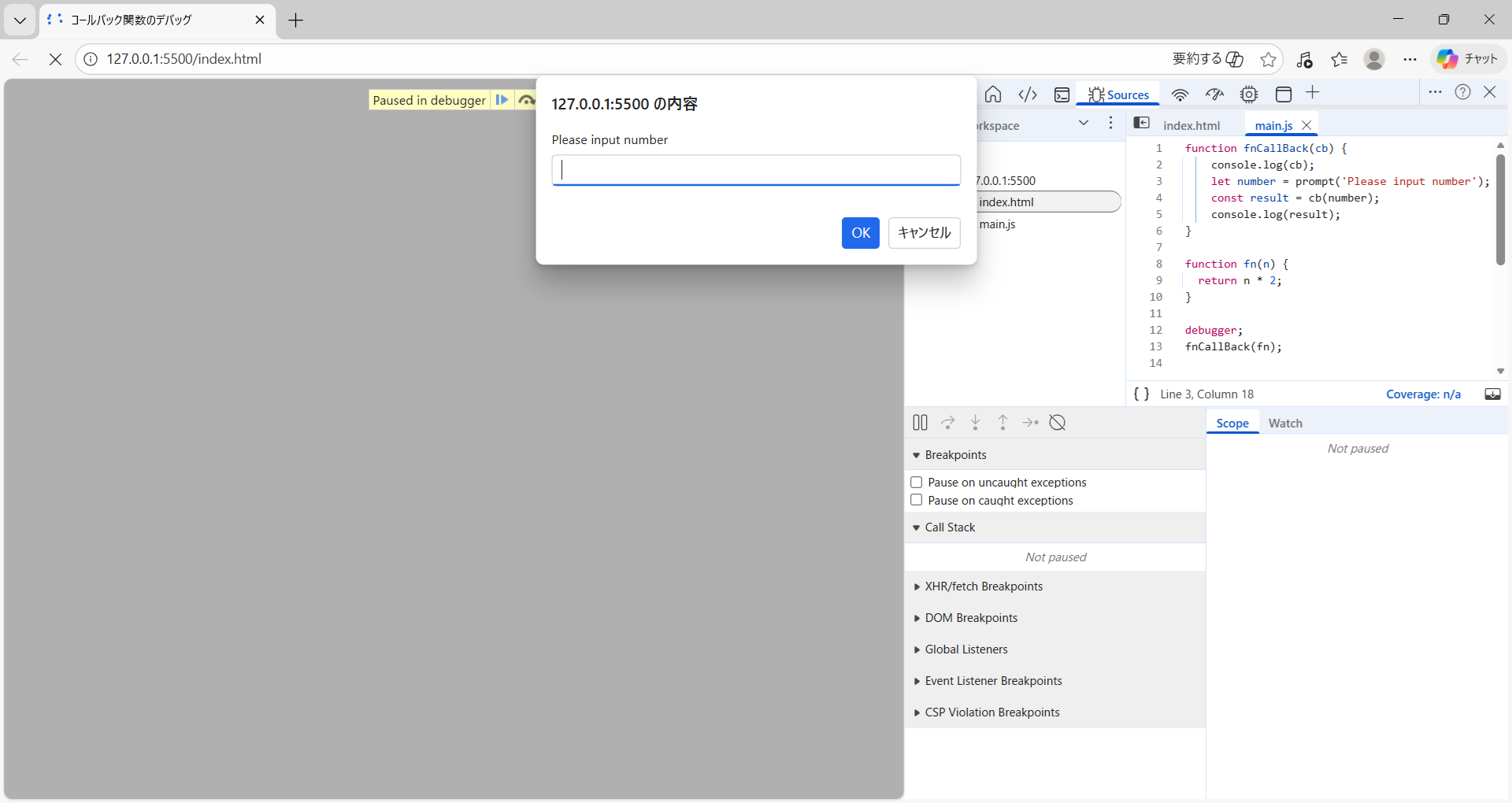Open the Performance panel gauge icon

point(1214,94)
